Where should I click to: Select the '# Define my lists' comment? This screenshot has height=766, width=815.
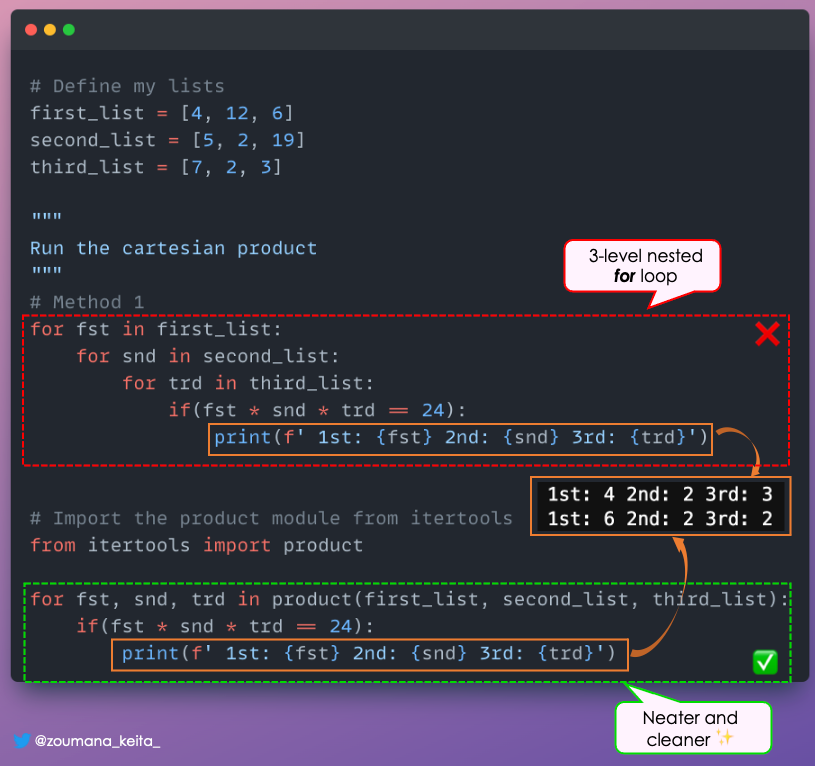127,86
